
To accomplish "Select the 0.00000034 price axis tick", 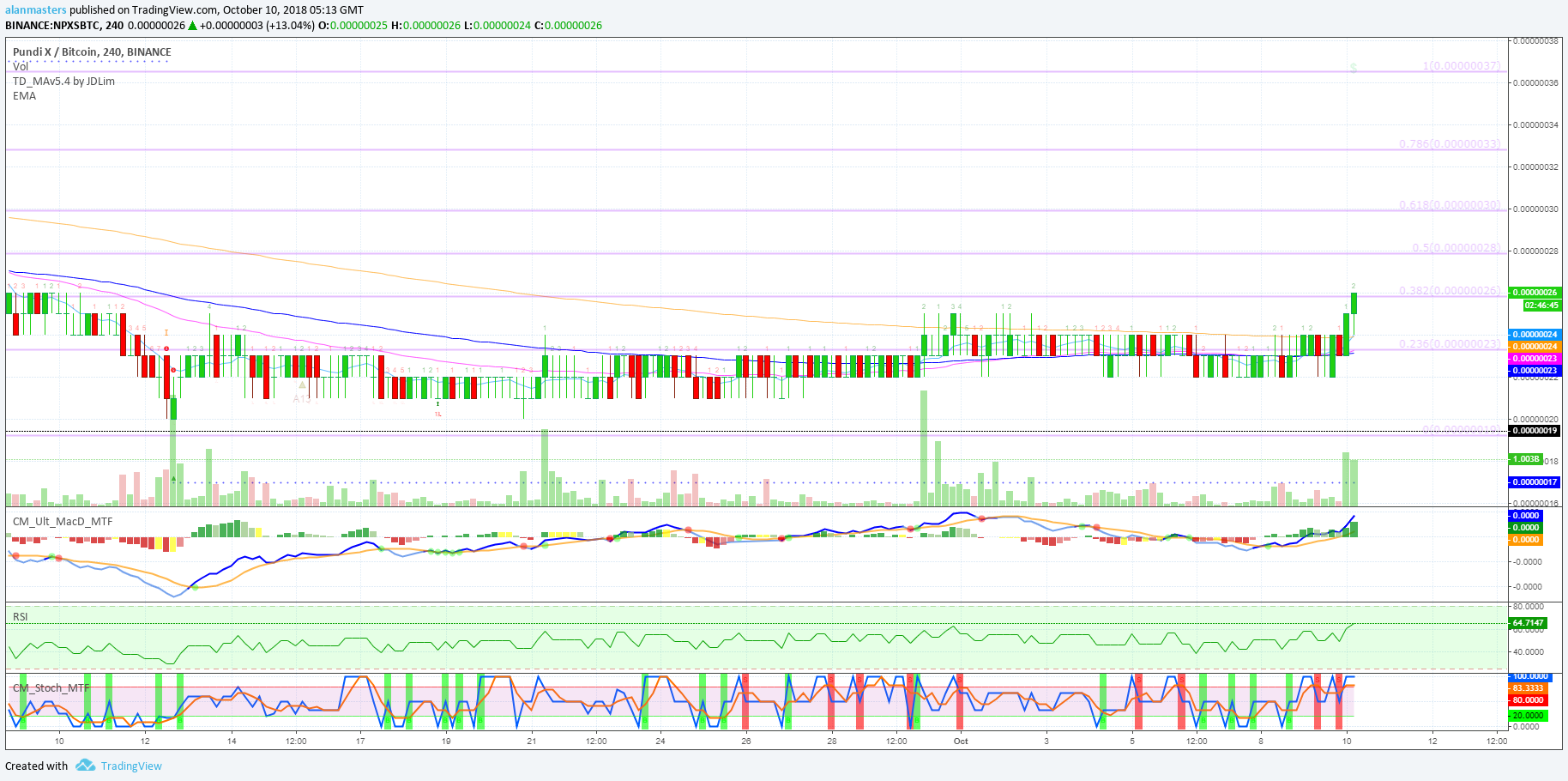I will click(x=1535, y=124).
